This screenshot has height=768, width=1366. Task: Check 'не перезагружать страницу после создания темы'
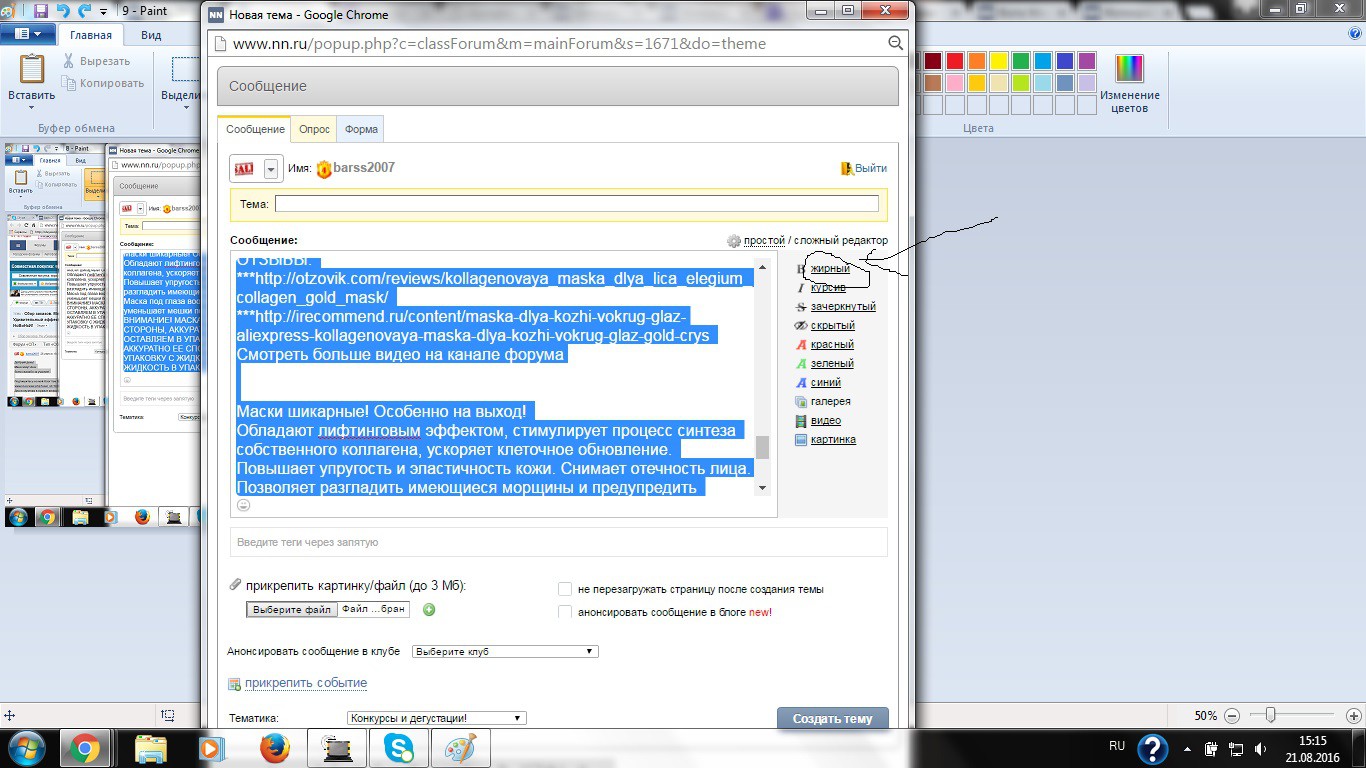(565, 590)
